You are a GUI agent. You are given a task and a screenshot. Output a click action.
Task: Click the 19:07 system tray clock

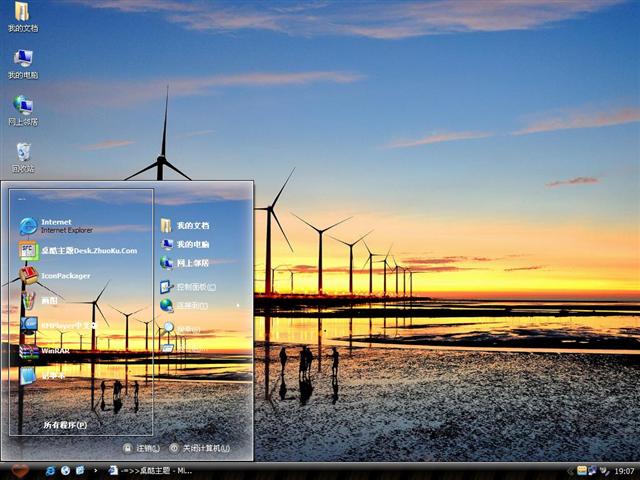pyautogui.click(x=624, y=470)
